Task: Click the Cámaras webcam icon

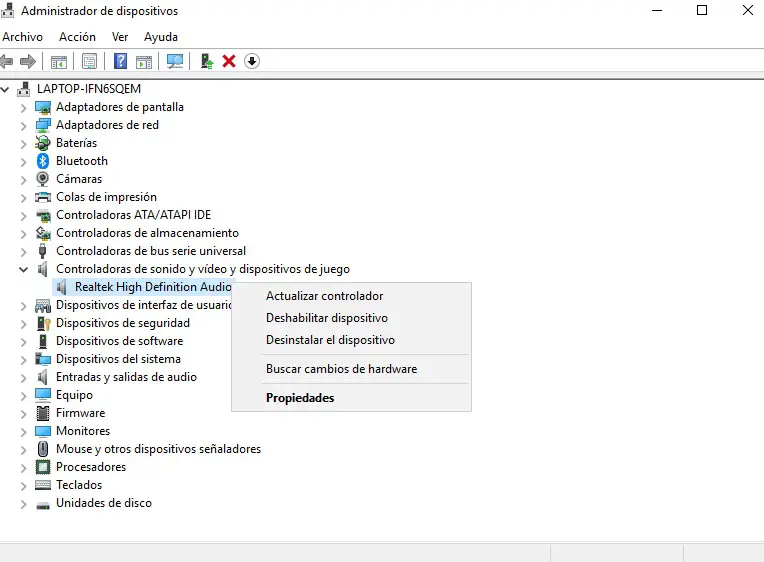Action: (43, 179)
